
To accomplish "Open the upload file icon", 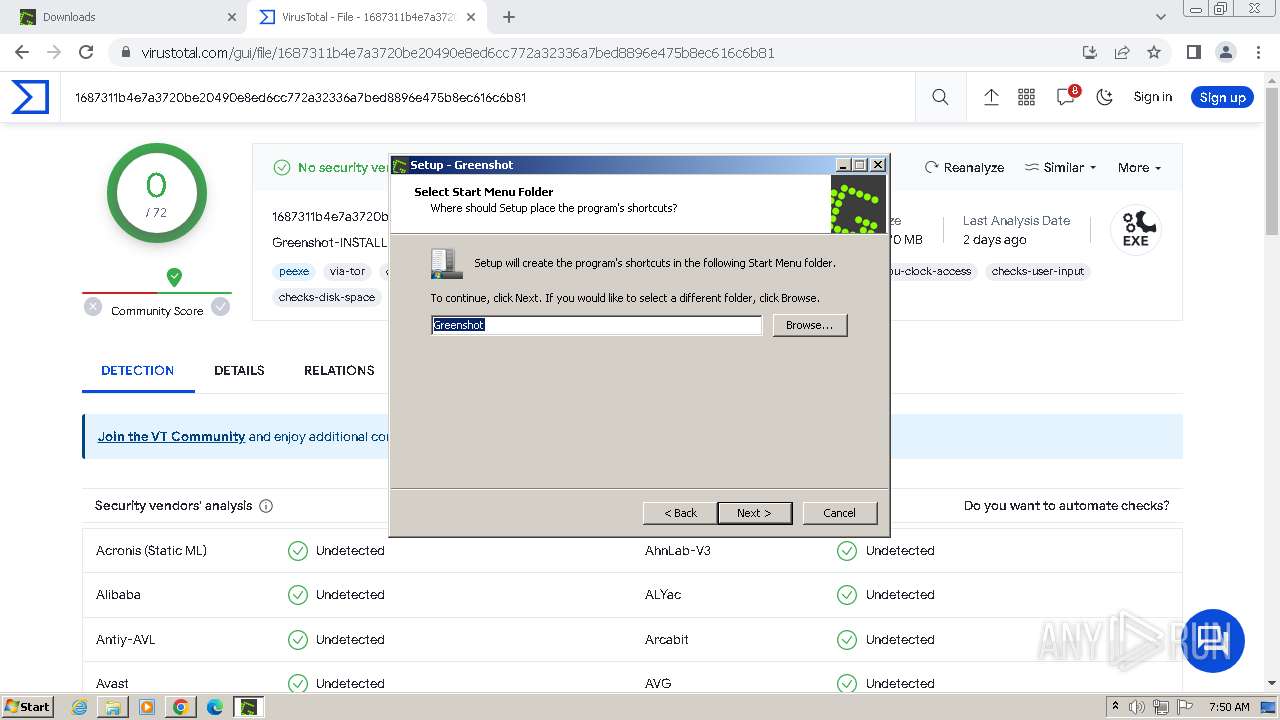I will click(991, 97).
